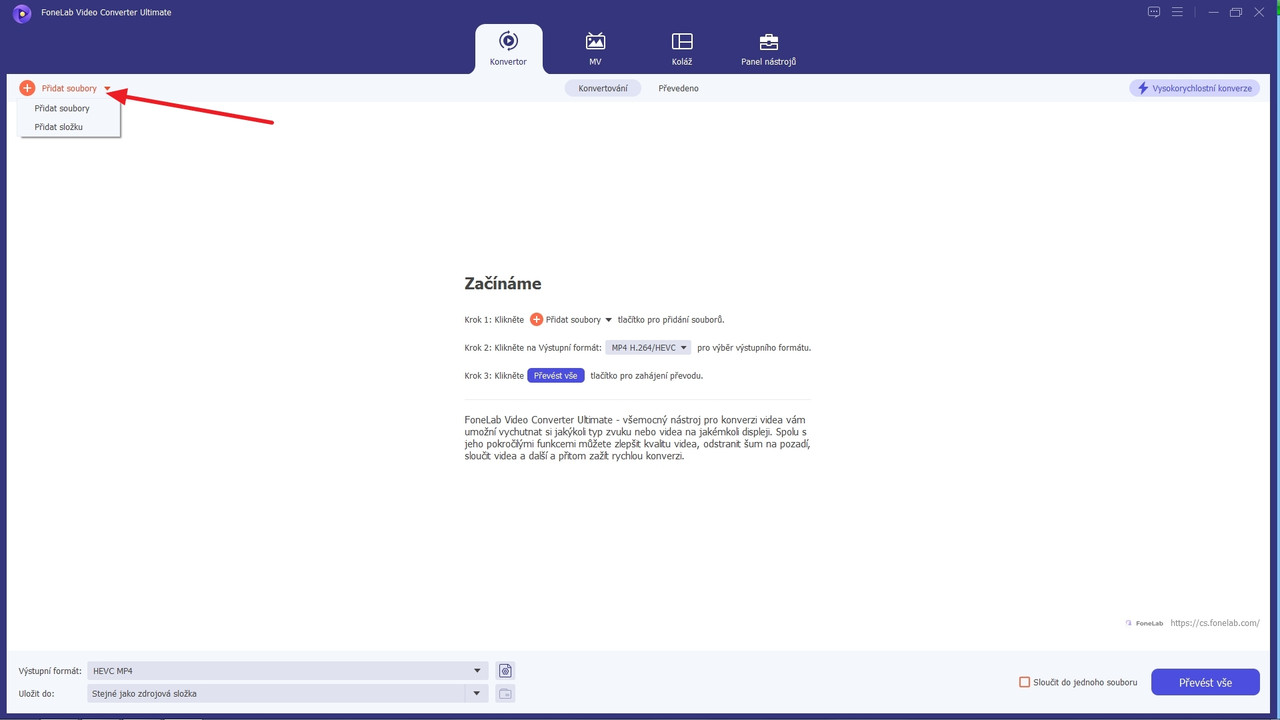
Task: Open the Panel nástrojů tab
Action: (768, 49)
